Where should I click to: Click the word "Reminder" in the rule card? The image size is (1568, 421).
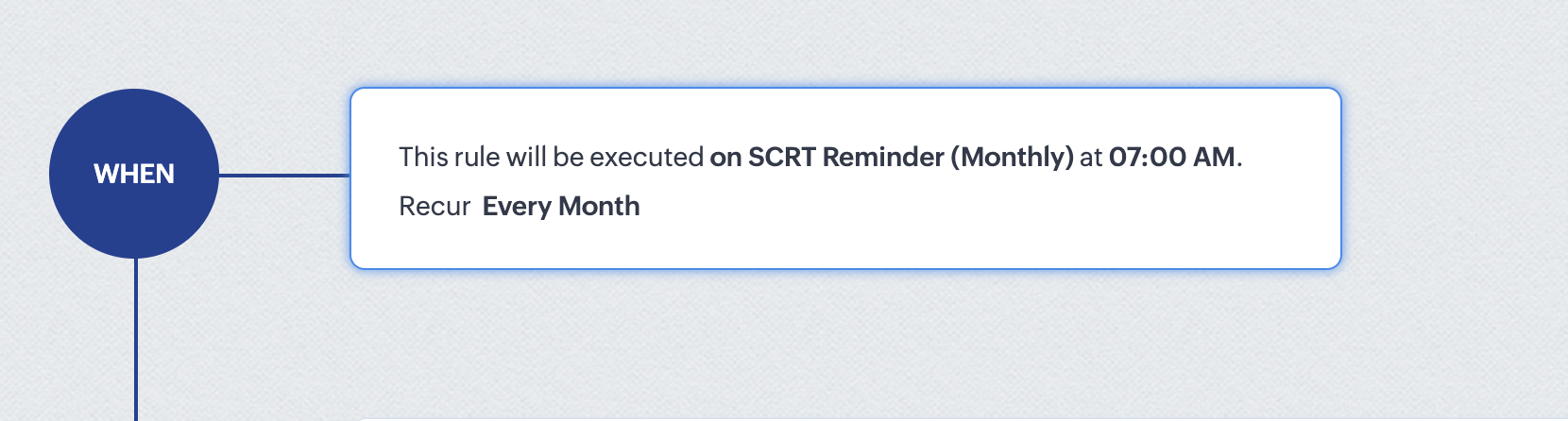point(882,157)
